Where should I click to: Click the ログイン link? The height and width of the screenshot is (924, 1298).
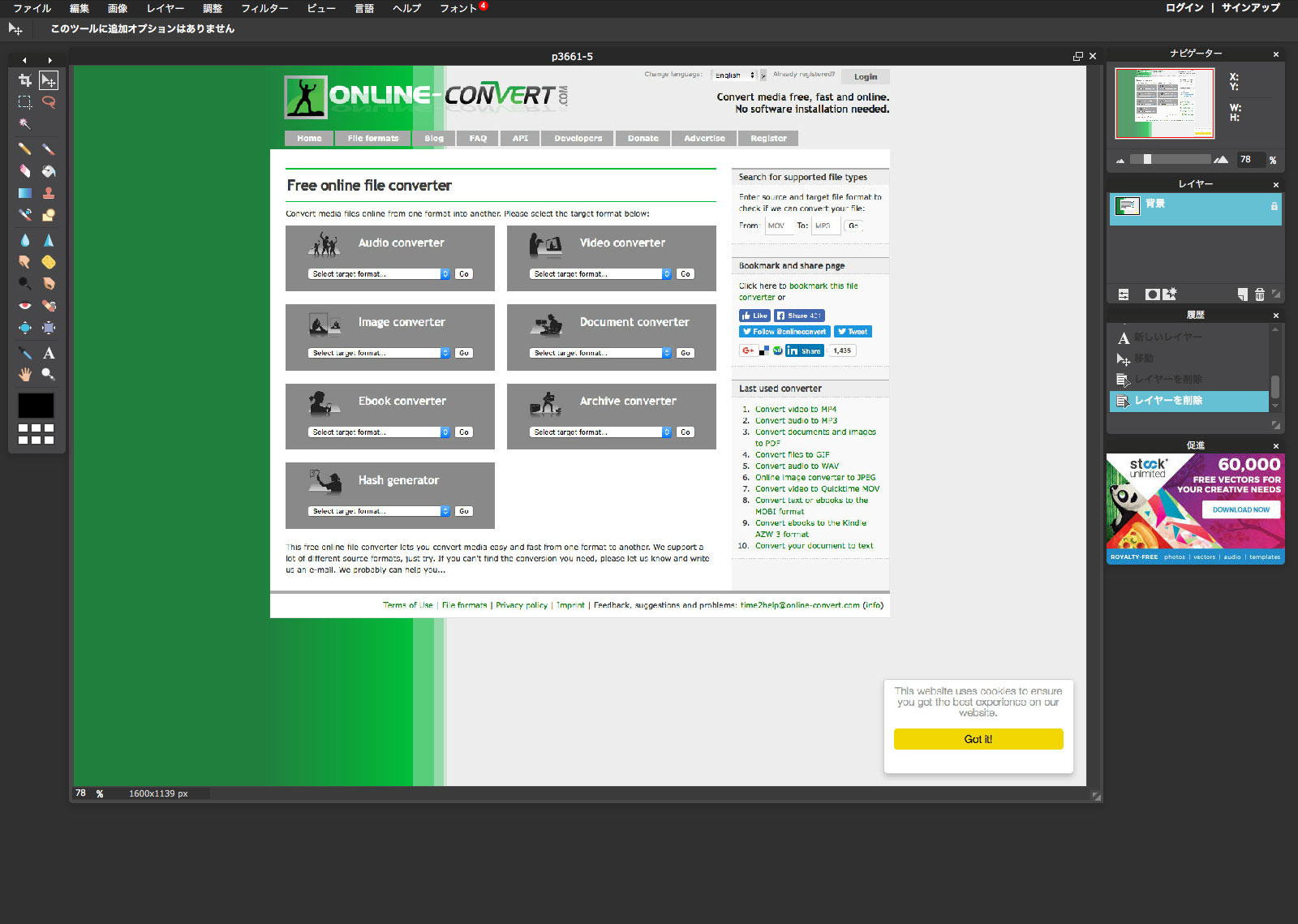(x=1184, y=8)
